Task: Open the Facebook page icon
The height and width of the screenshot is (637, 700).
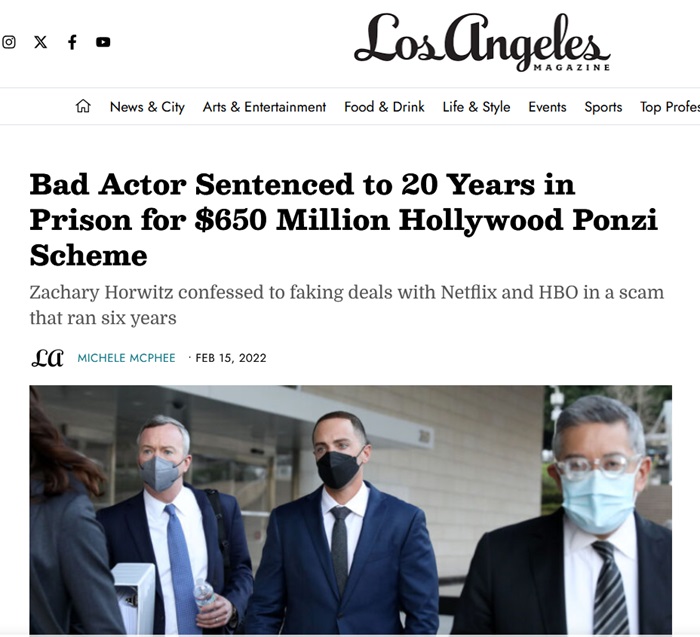Action: 72,42
